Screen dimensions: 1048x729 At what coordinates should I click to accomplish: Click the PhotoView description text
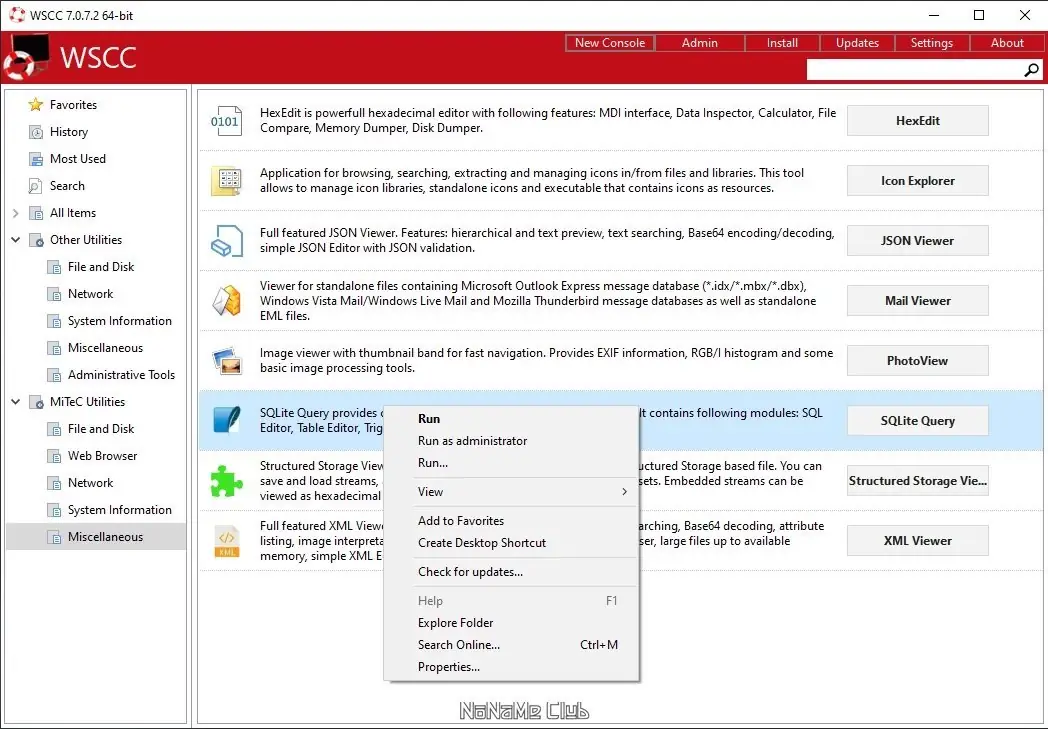pyautogui.click(x=547, y=361)
